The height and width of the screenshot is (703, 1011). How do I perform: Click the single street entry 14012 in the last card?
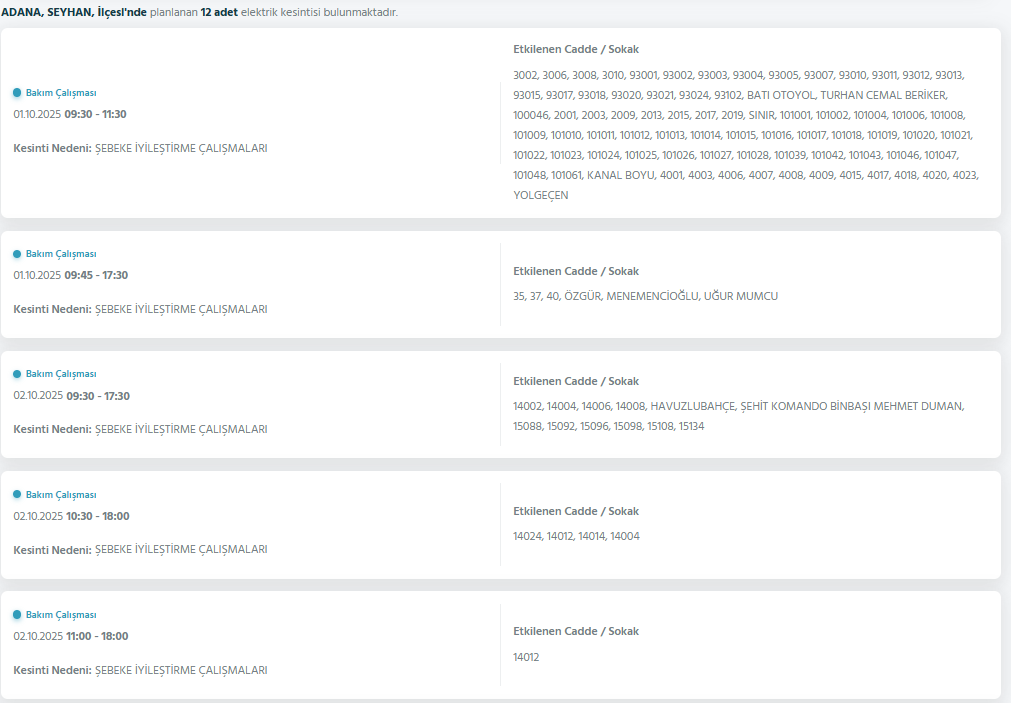[x=526, y=657]
